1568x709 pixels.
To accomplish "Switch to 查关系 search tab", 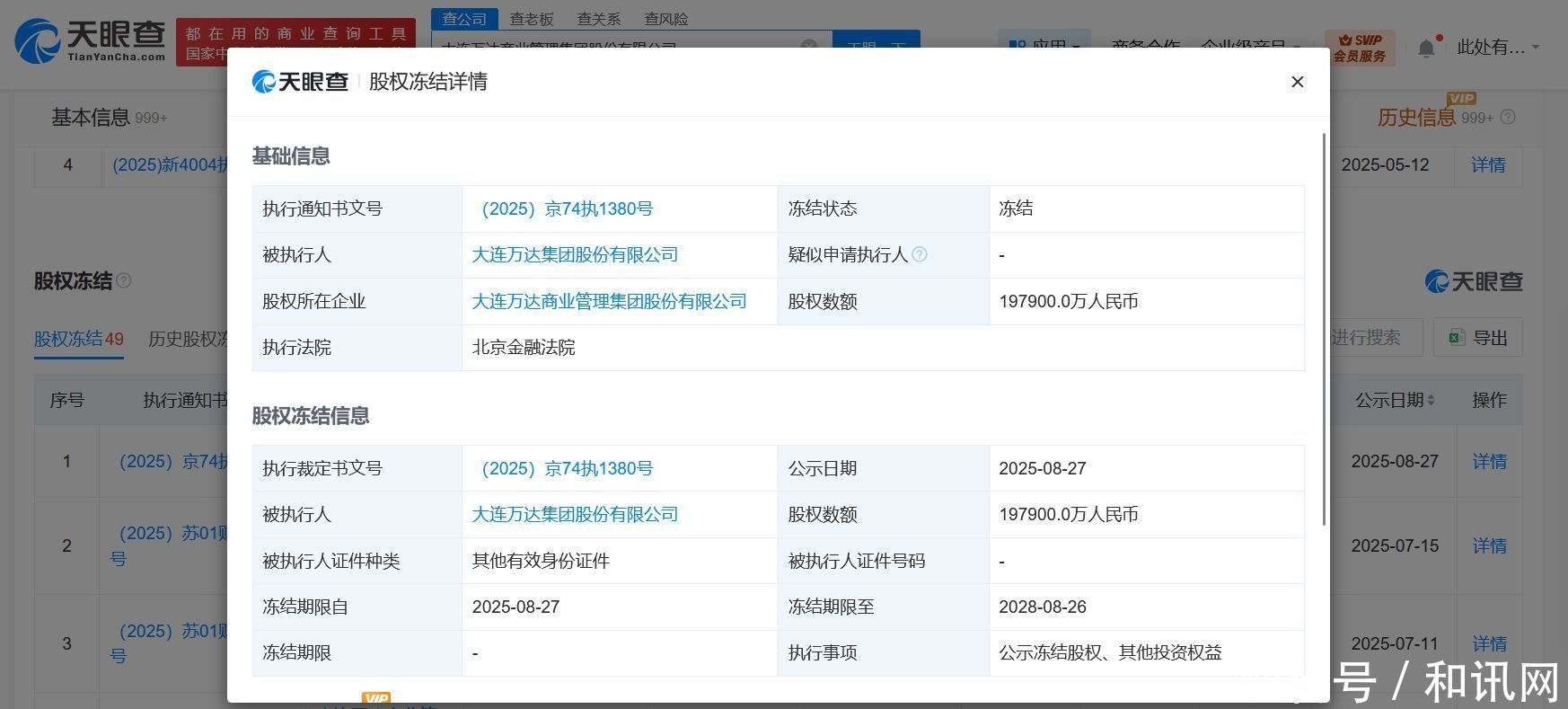I will 599,19.
